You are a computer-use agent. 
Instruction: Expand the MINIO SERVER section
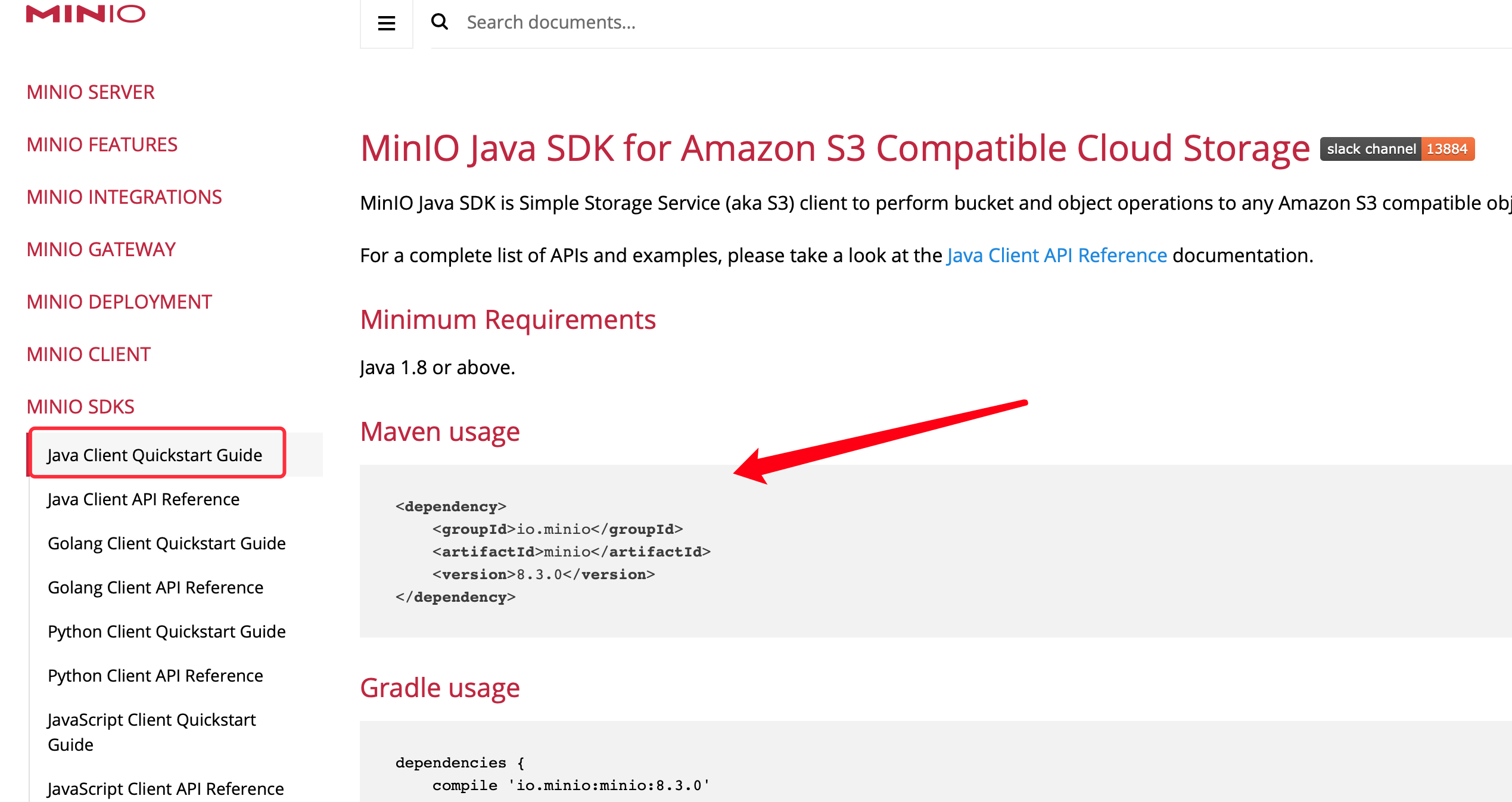pyautogui.click(x=90, y=92)
